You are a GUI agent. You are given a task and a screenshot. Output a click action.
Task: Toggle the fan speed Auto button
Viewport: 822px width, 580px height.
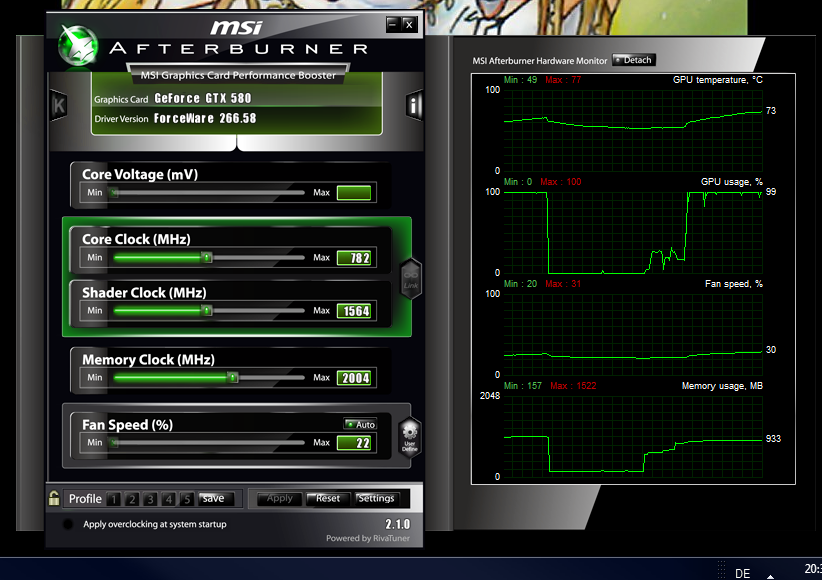click(360, 424)
